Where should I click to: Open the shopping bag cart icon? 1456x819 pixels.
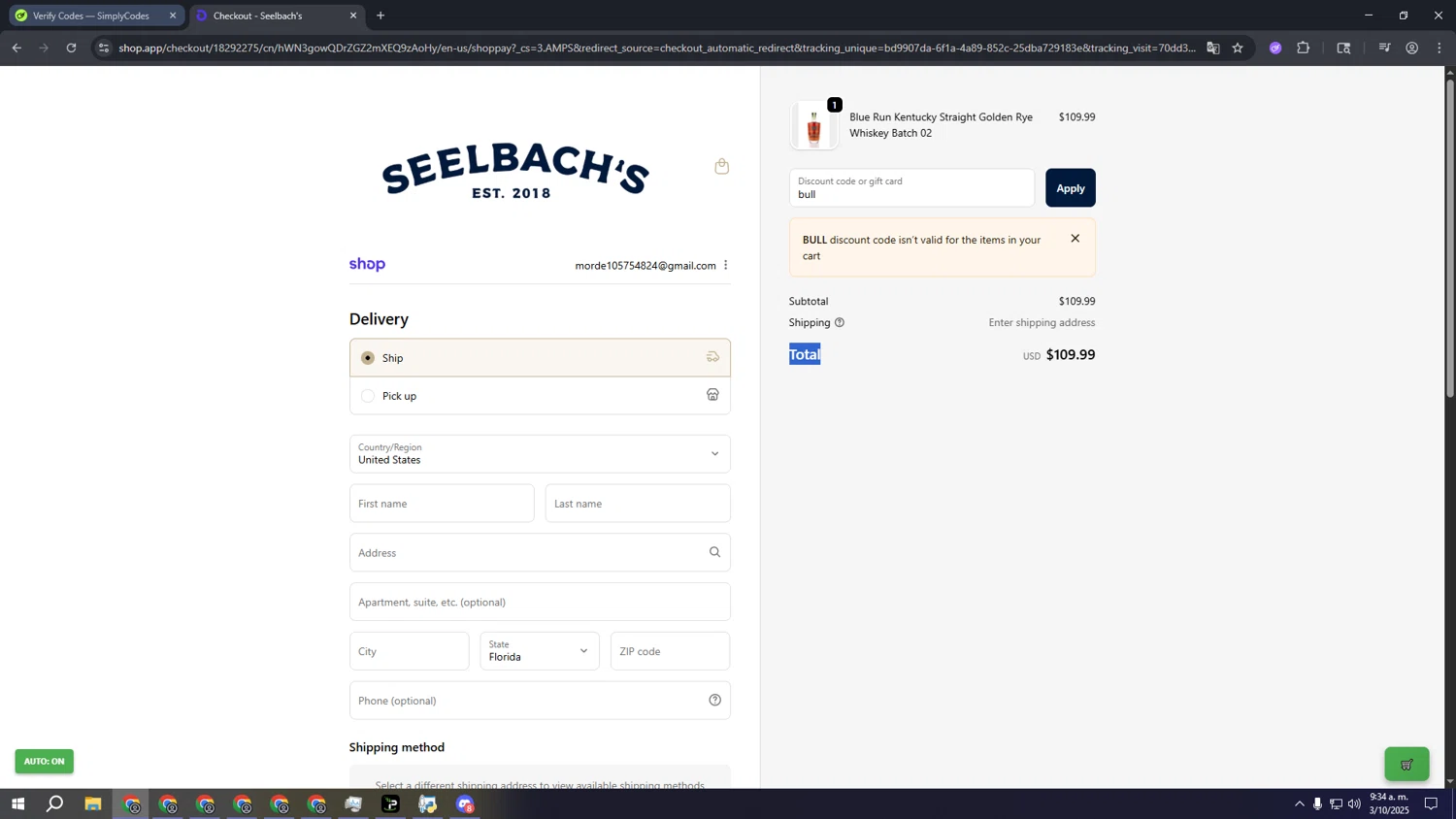(x=721, y=167)
